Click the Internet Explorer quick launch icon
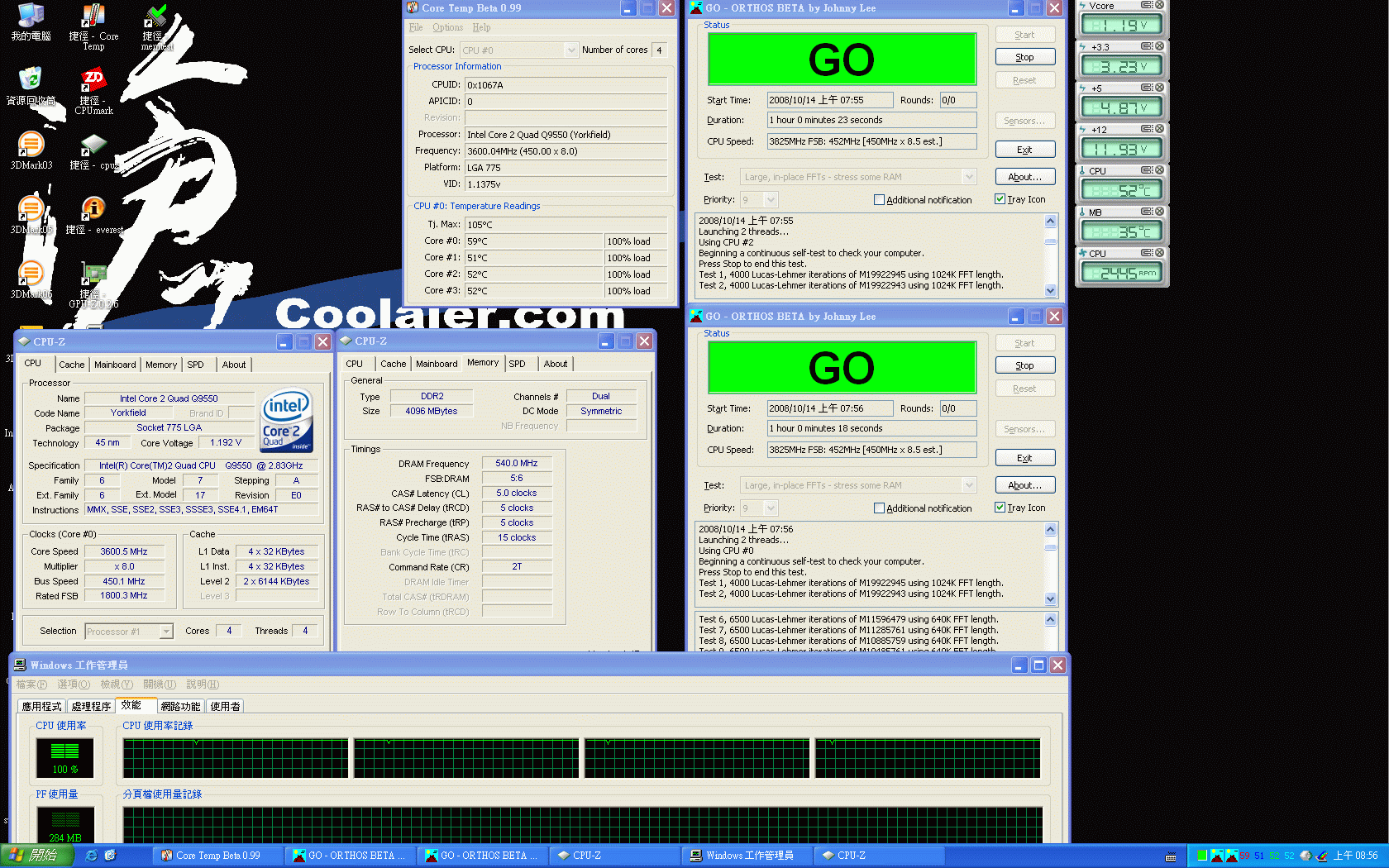 coord(92,856)
